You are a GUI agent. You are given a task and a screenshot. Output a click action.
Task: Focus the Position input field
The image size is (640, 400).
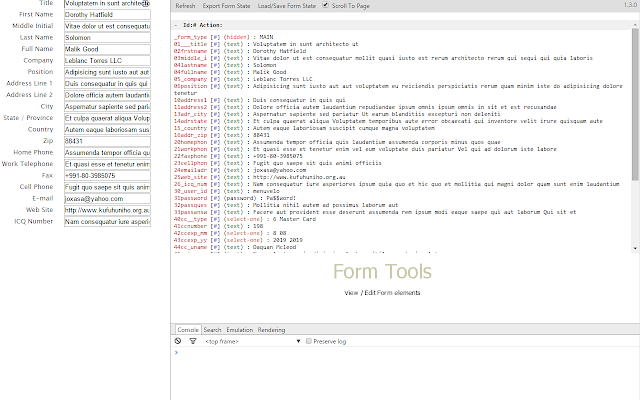107,72
